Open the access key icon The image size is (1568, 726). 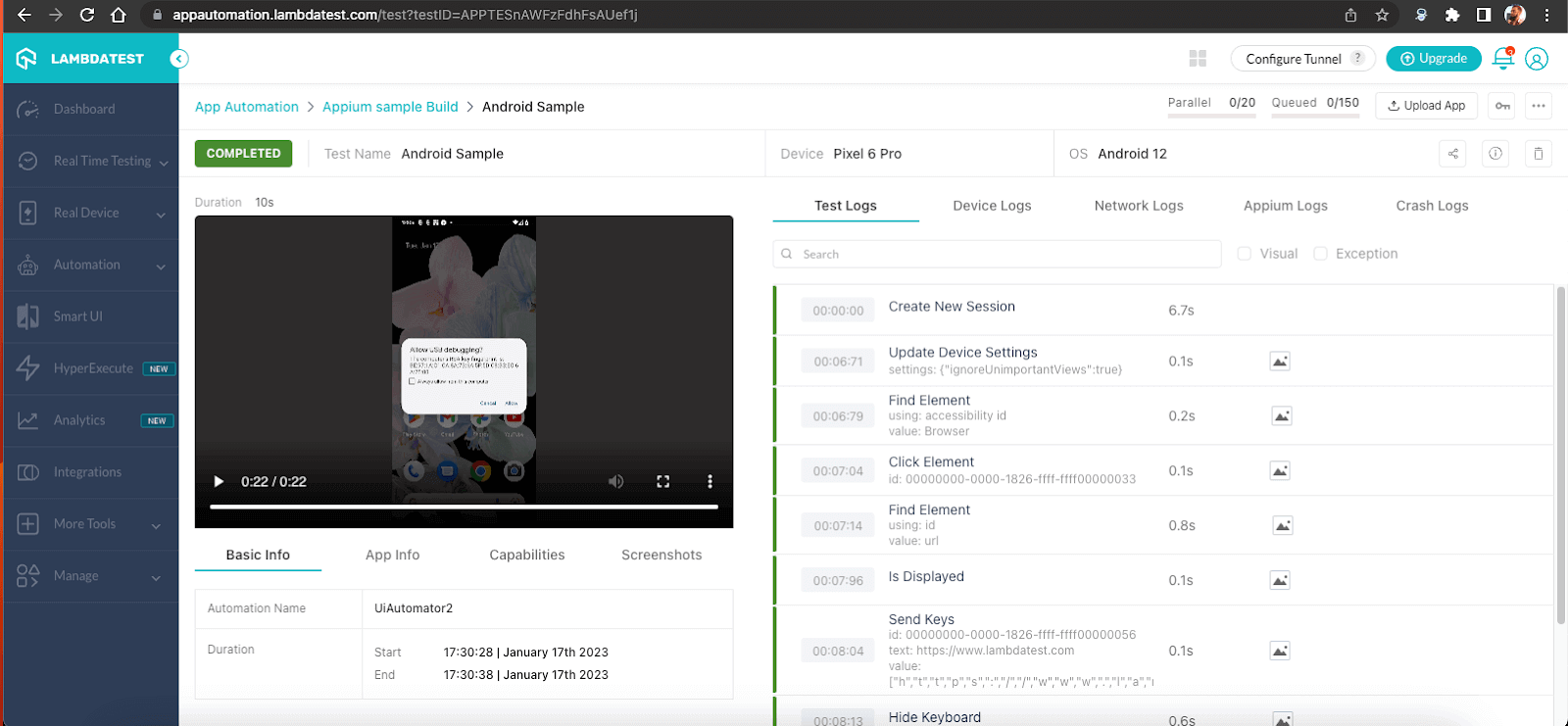click(1501, 106)
